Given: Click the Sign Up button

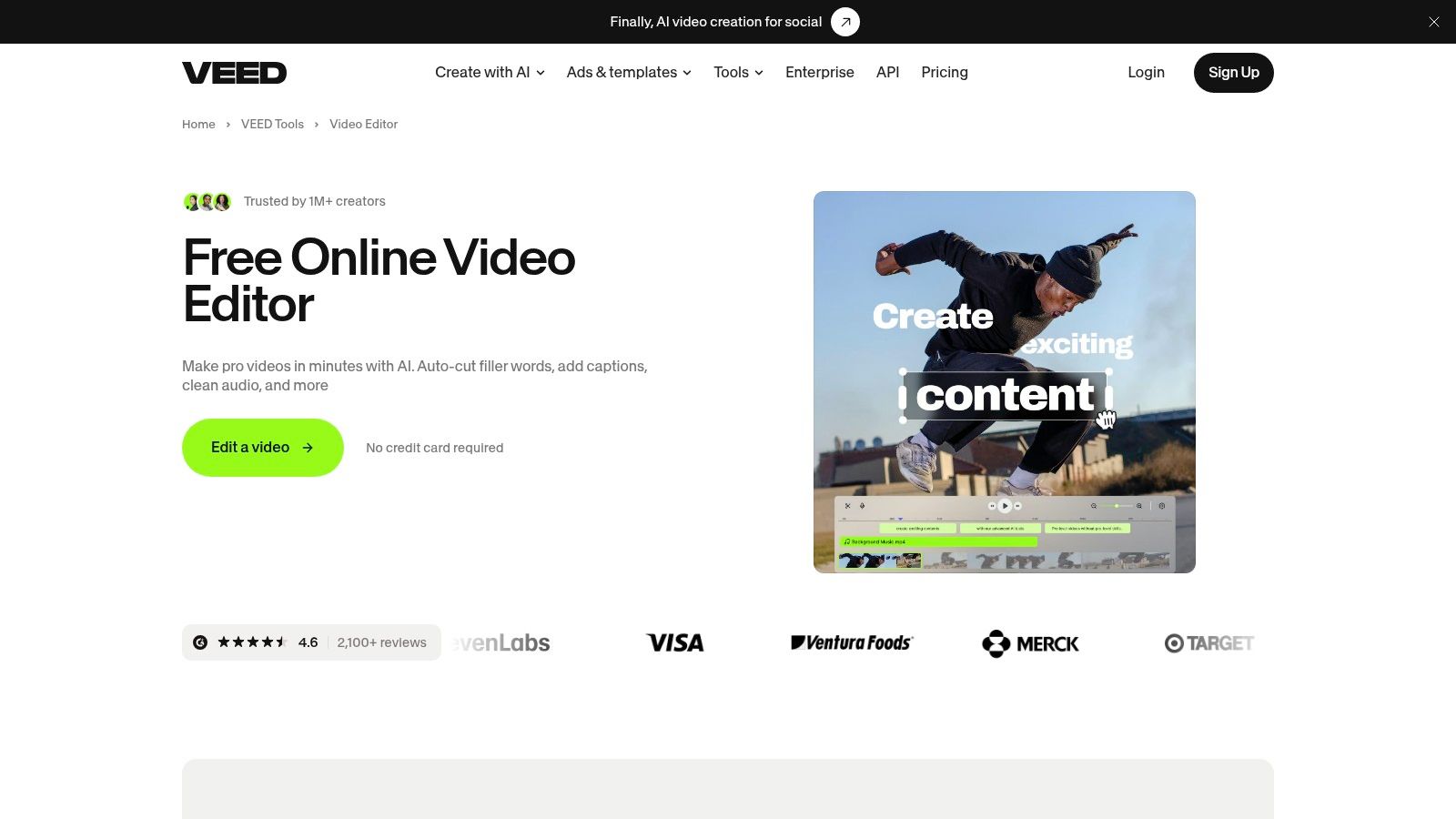Looking at the screenshot, I should coord(1233,73).
